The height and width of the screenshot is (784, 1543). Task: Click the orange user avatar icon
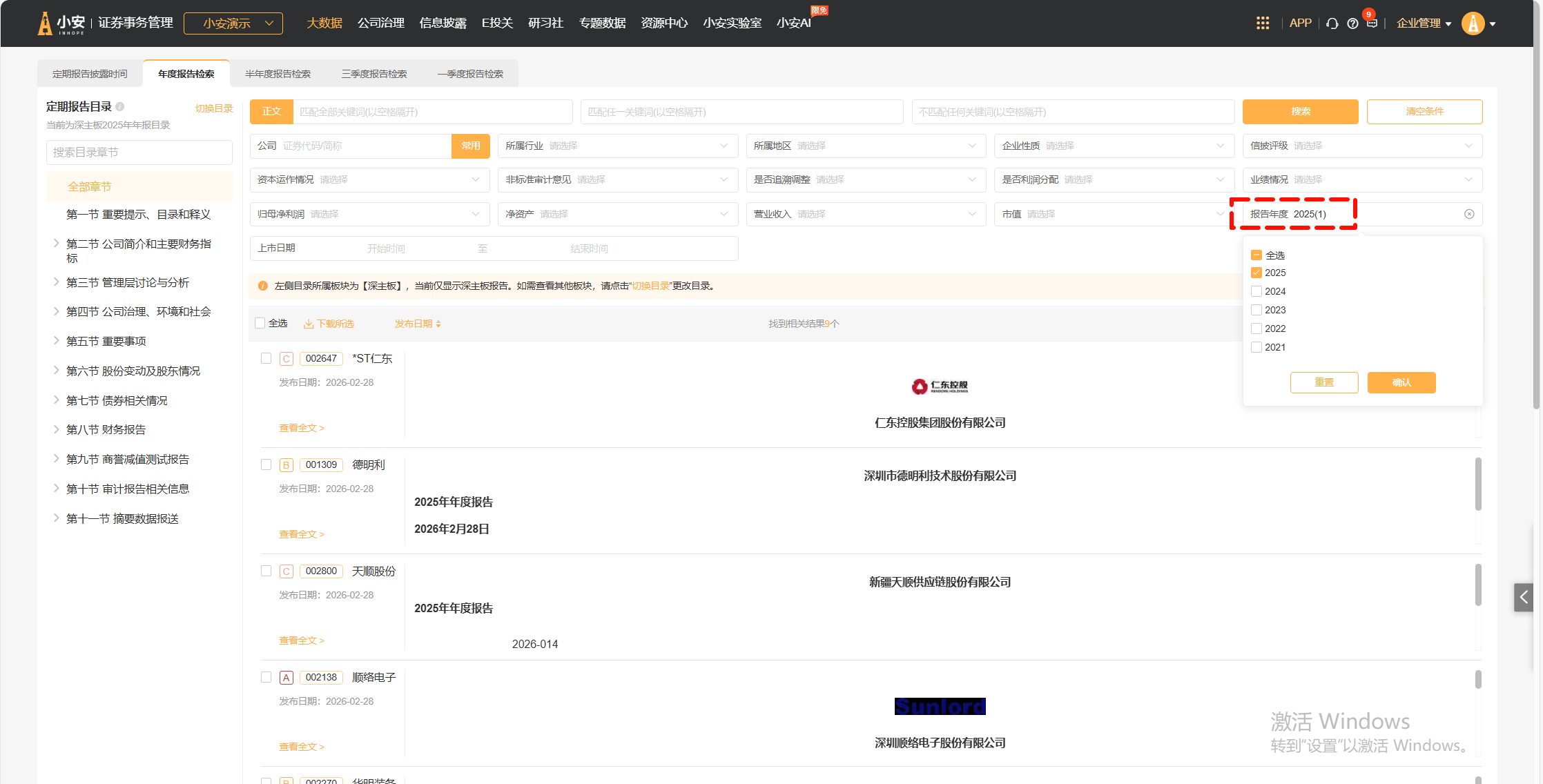click(x=1473, y=23)
